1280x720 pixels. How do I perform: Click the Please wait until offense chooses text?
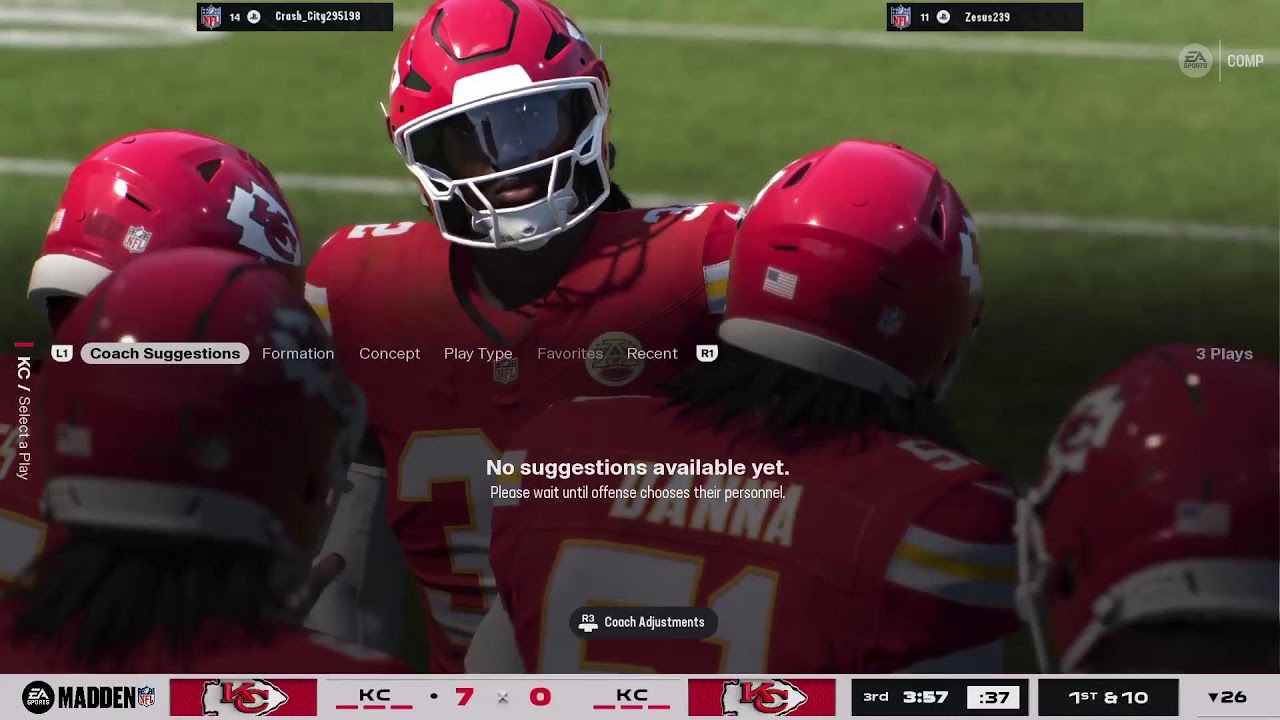coord(638,493)
